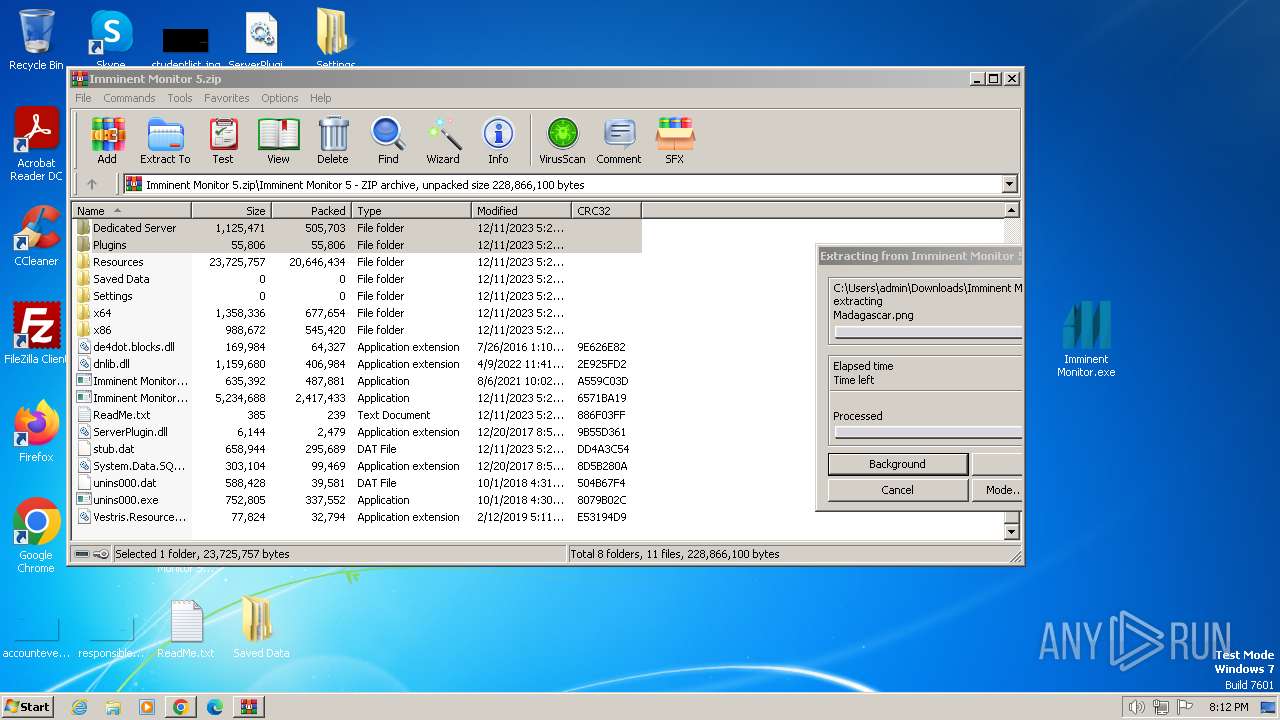Screen dimensions: 1280x720
Task: Click the Delete toolbar icon
Action: pyautogui.click(x=333, y=140)
